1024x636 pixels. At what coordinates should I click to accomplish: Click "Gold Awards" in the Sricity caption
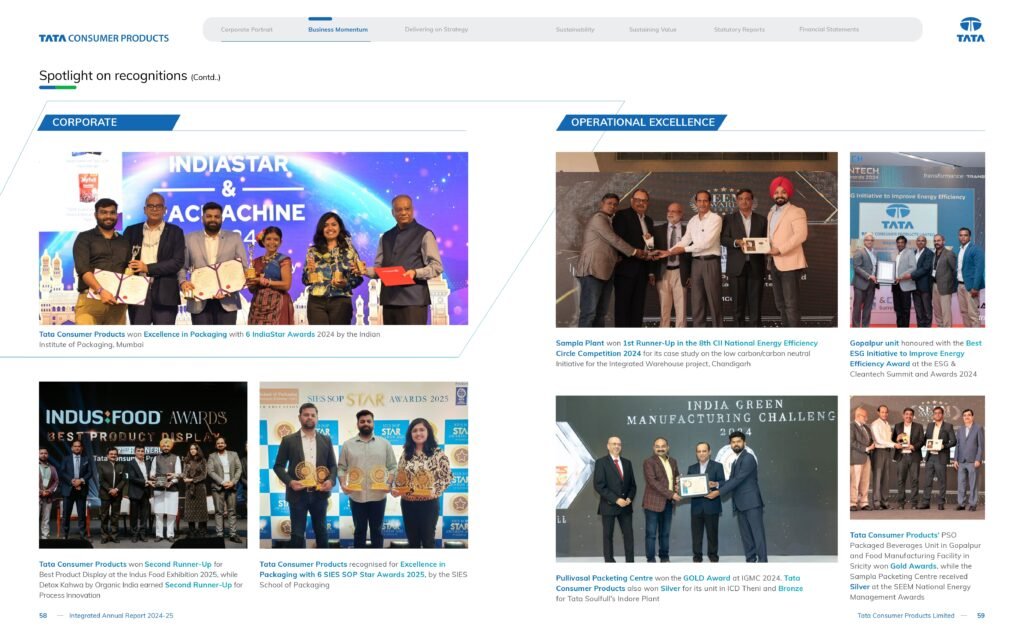(913, 566)
